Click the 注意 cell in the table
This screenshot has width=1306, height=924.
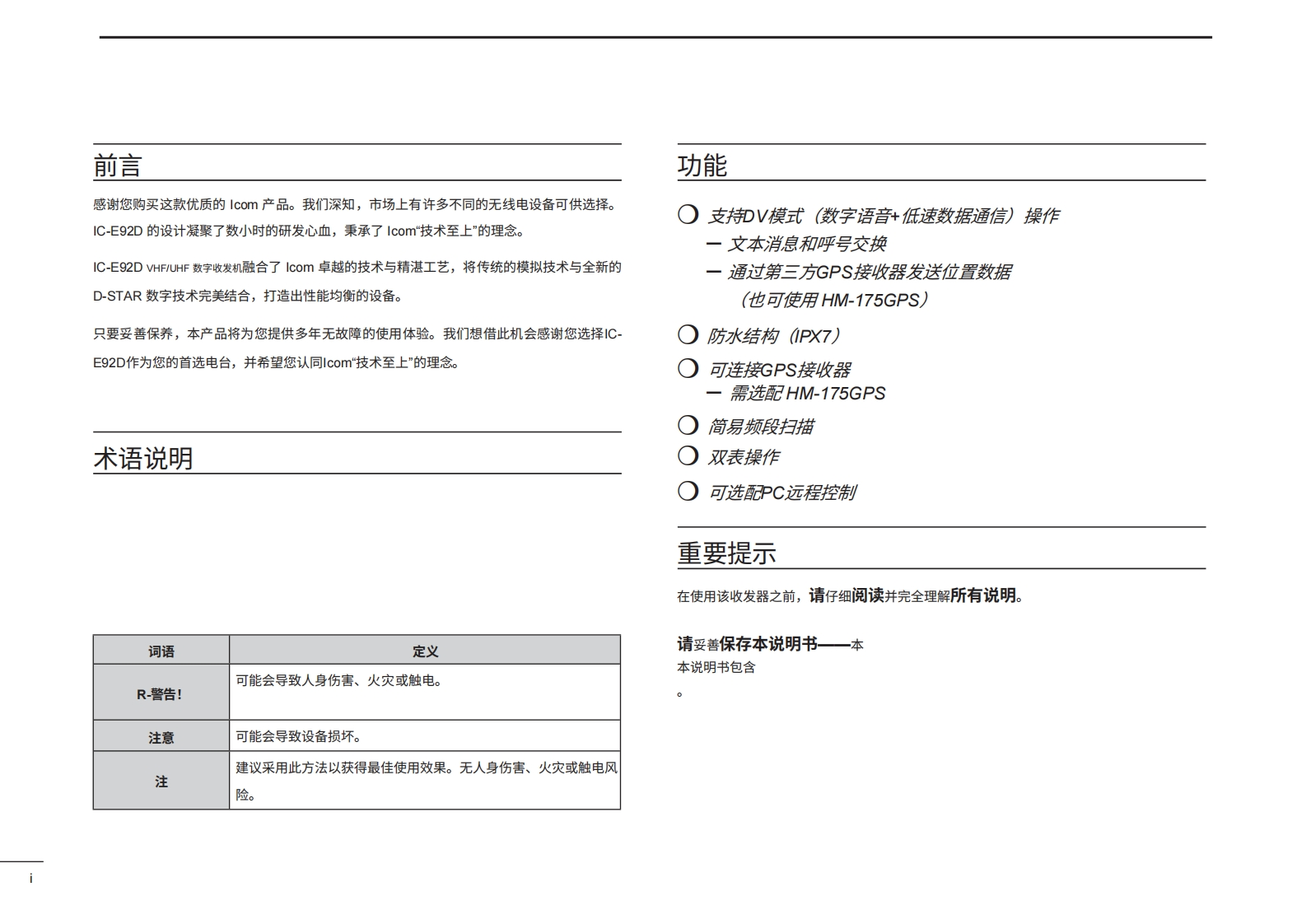coord(161,737)
